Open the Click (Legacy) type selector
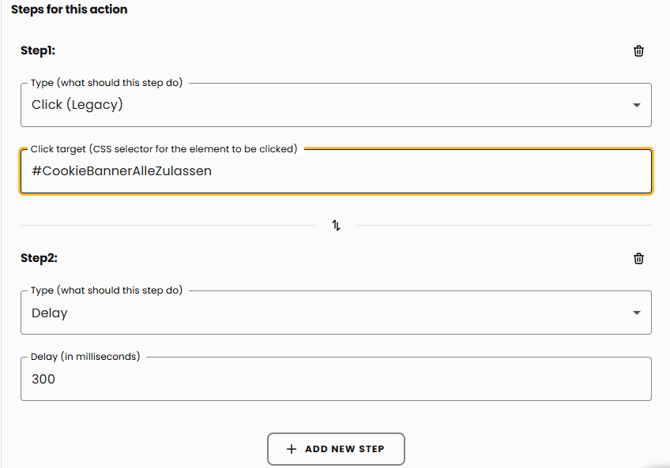The height and width of the screenshot is (468, 670). pos(336,105)
